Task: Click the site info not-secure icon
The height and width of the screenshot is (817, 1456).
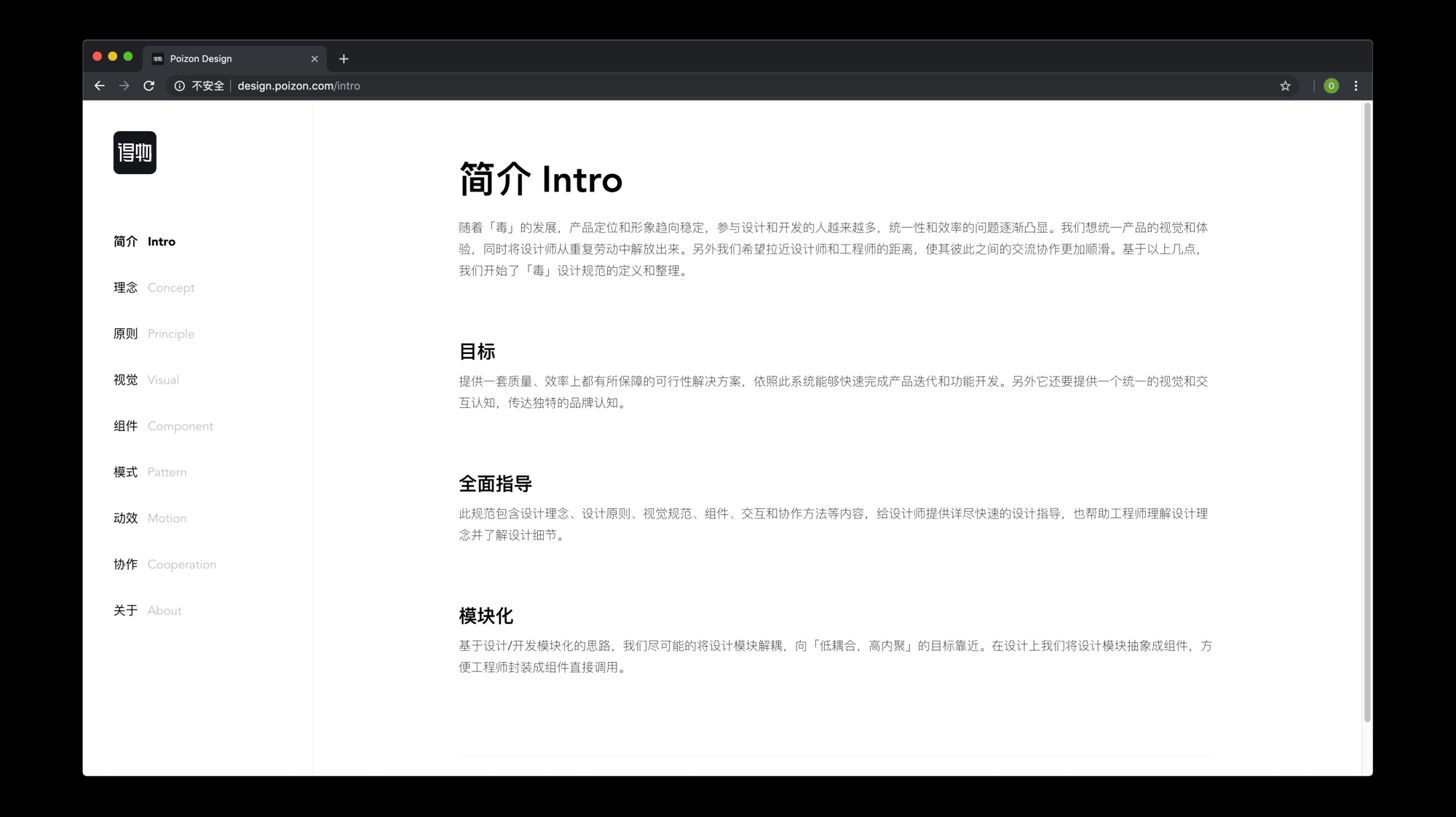Action: (180, 86)
